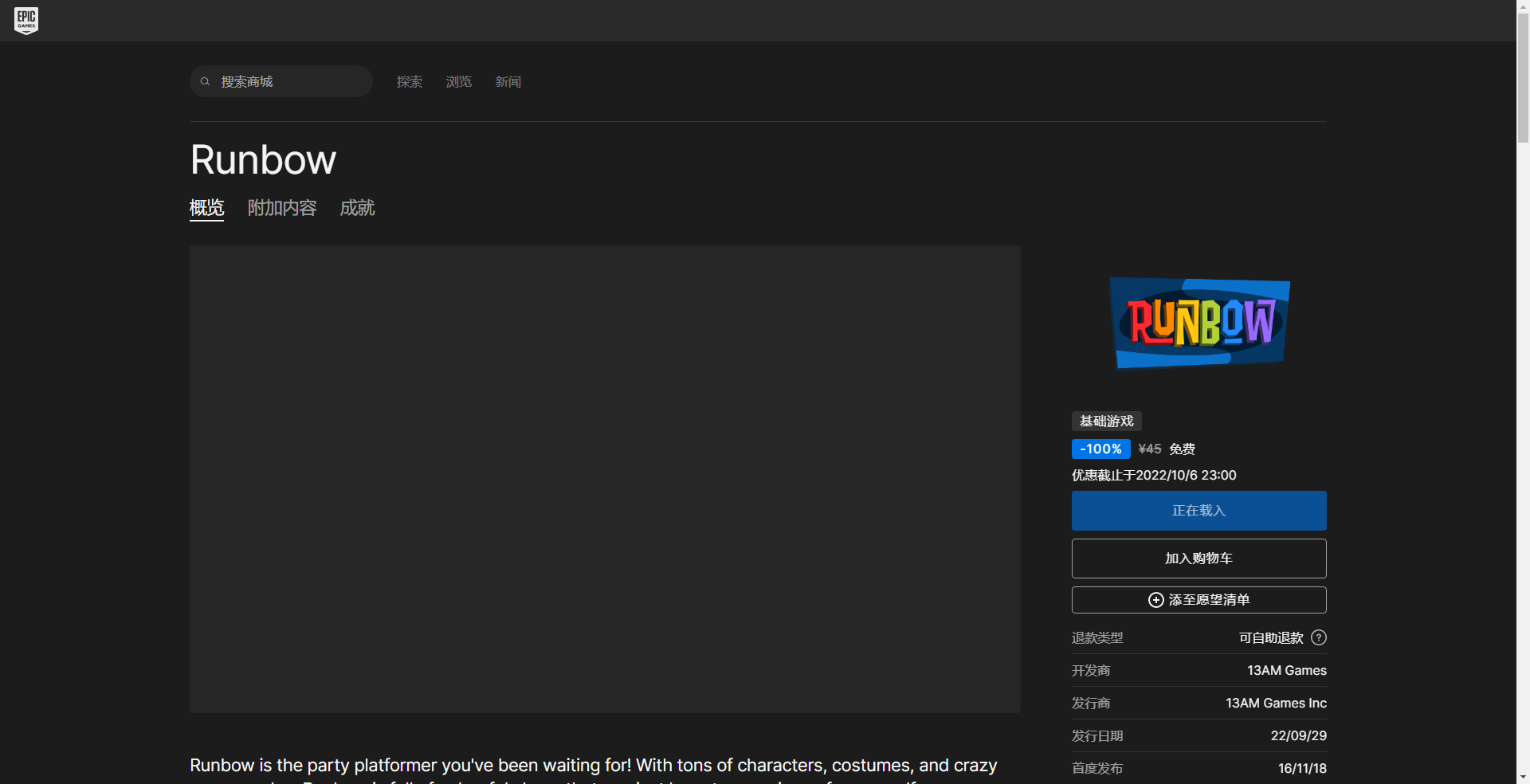Select the 概览 tab
1530x784 pixels.
[x=206, y=208]
